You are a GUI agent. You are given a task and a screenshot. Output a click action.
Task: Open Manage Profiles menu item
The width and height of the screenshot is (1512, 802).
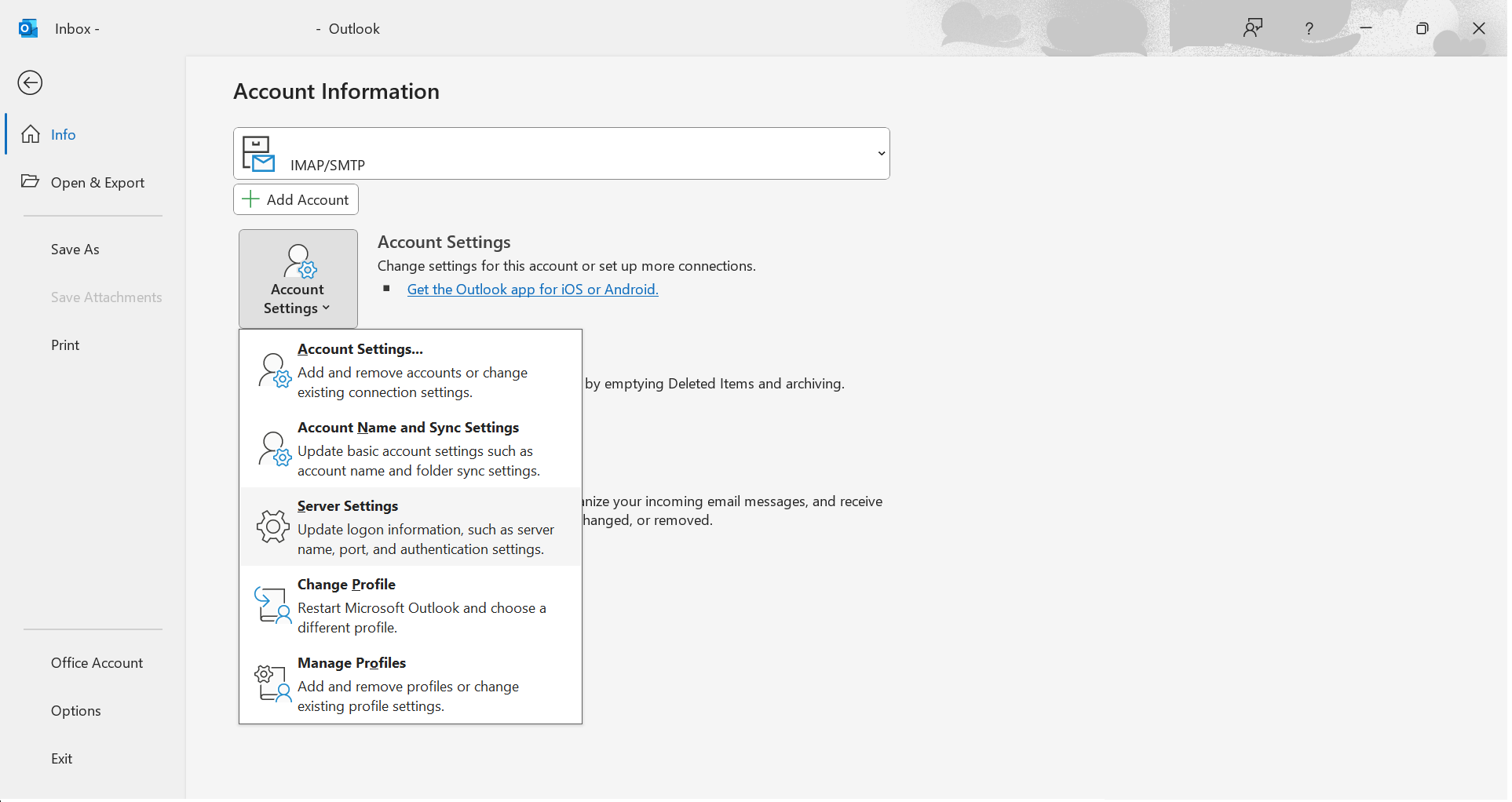click(411, 684)
